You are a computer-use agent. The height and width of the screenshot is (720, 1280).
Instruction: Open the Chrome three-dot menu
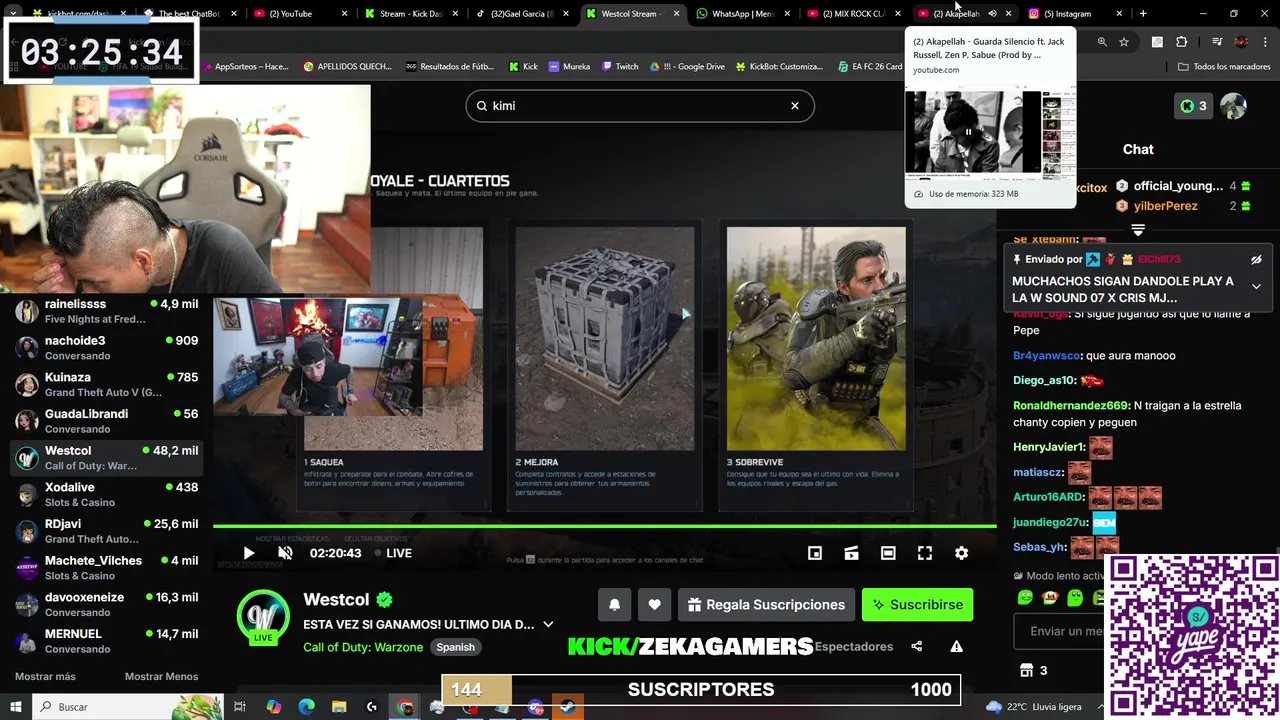point(1265,42)
